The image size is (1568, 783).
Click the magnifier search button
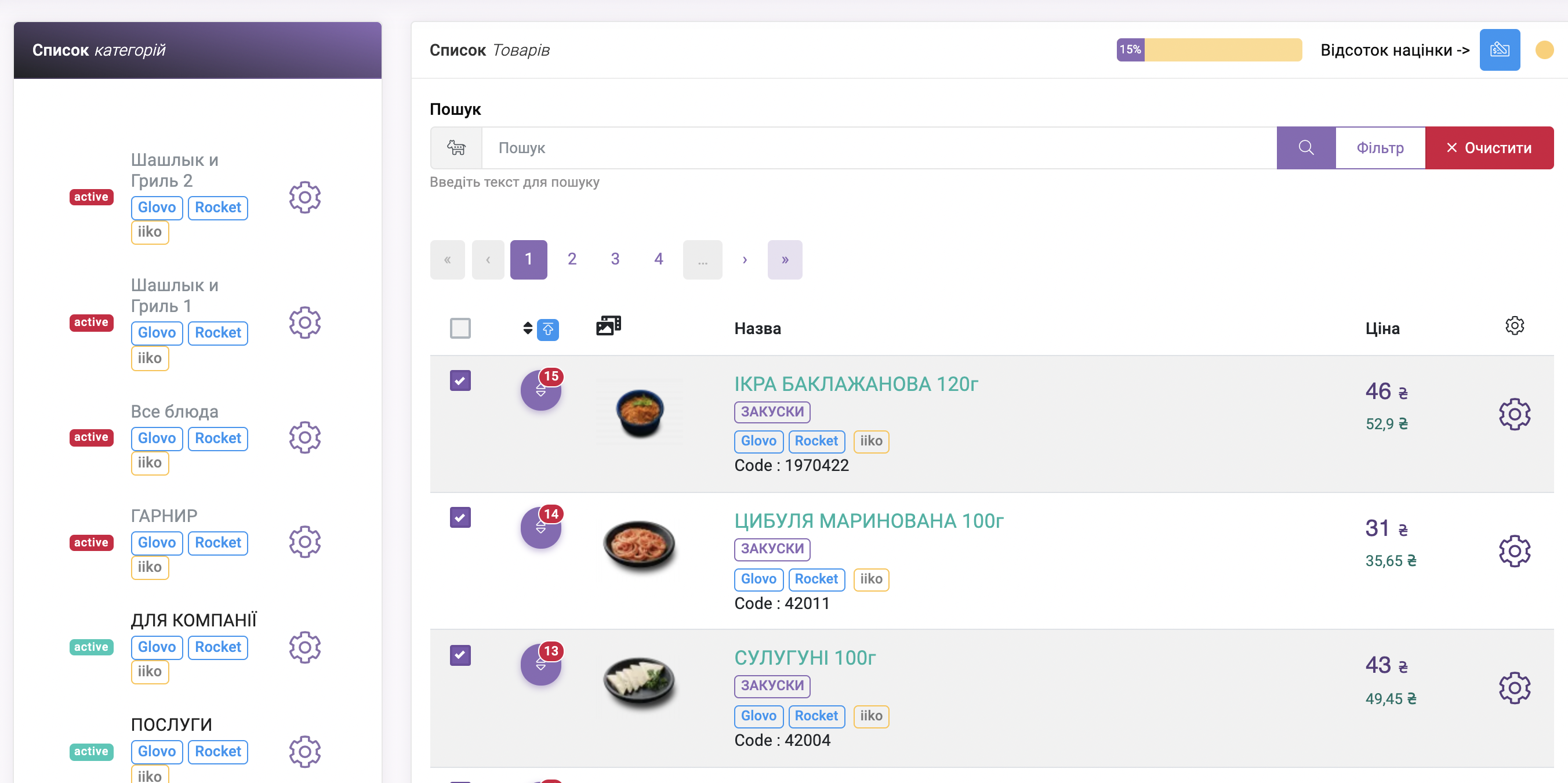coord(1306,148)
